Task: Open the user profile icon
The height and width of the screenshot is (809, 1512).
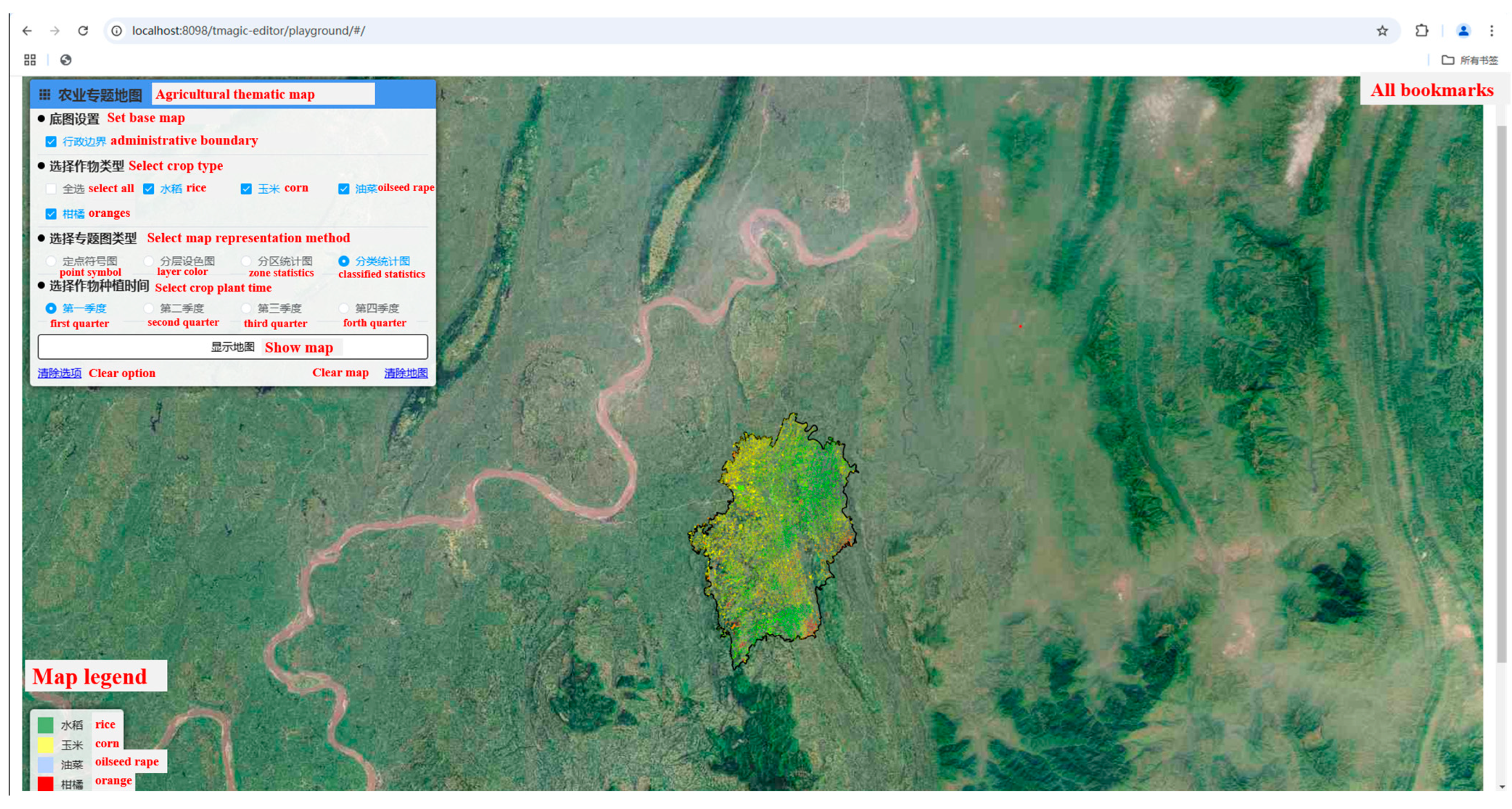Action: 1463,30
